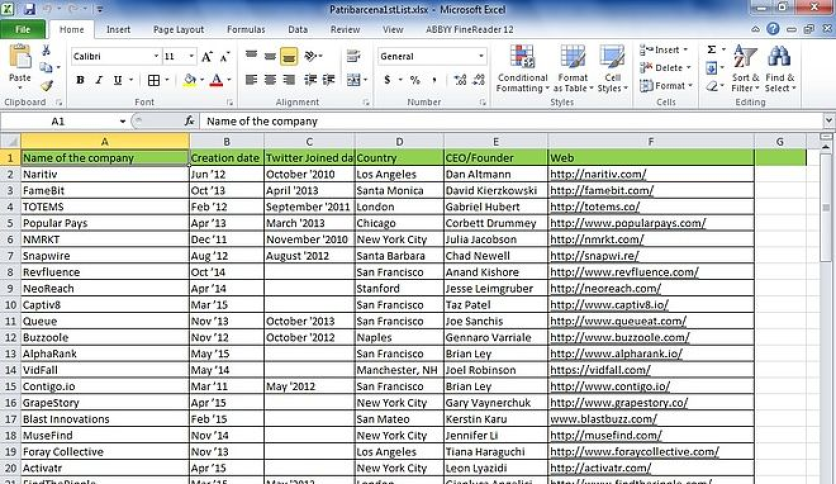Open the http://famebit.com/ link
This screenshot has width=836, height=484.
point(601,191)
